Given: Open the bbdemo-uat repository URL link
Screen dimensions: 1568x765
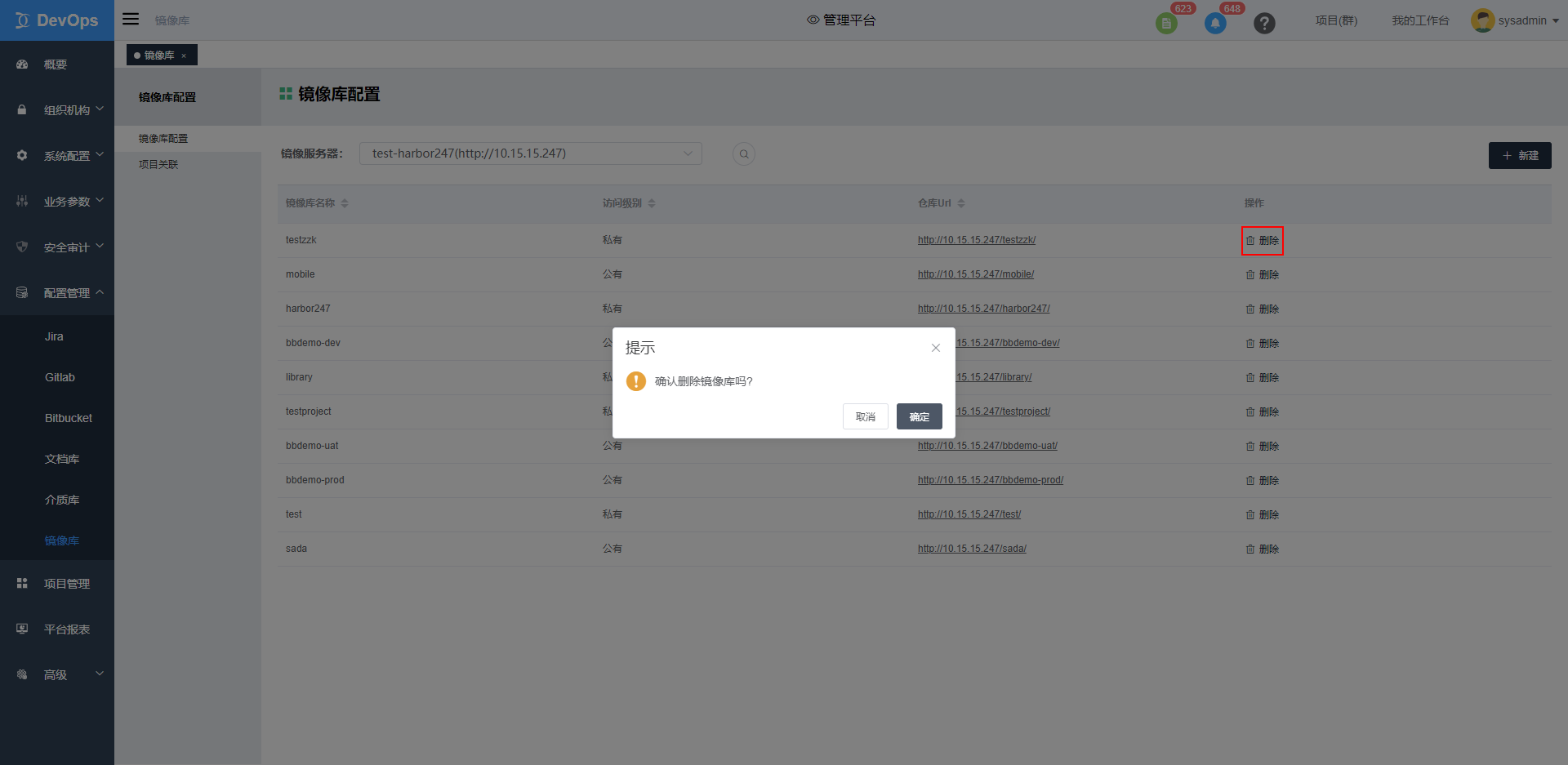Looking at the screenshot, I should coord(987,446).
